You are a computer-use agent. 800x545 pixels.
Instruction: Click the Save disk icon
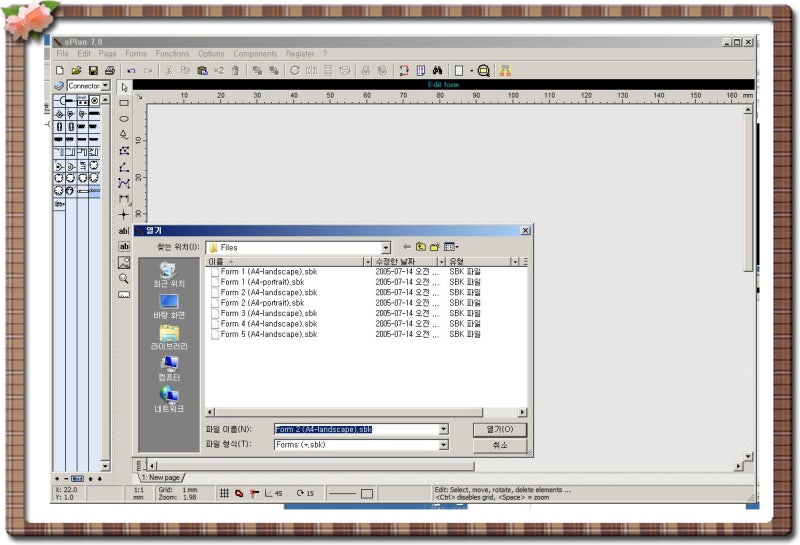[93, 70]
